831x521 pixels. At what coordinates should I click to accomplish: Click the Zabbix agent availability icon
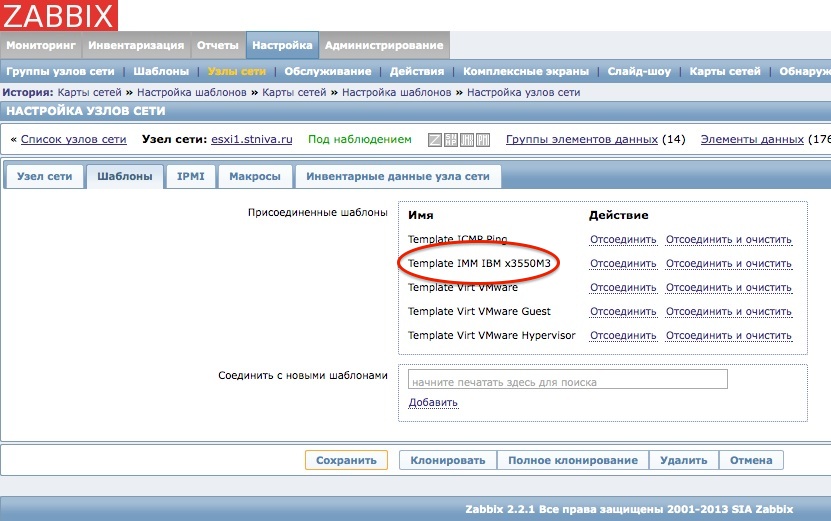435,140
